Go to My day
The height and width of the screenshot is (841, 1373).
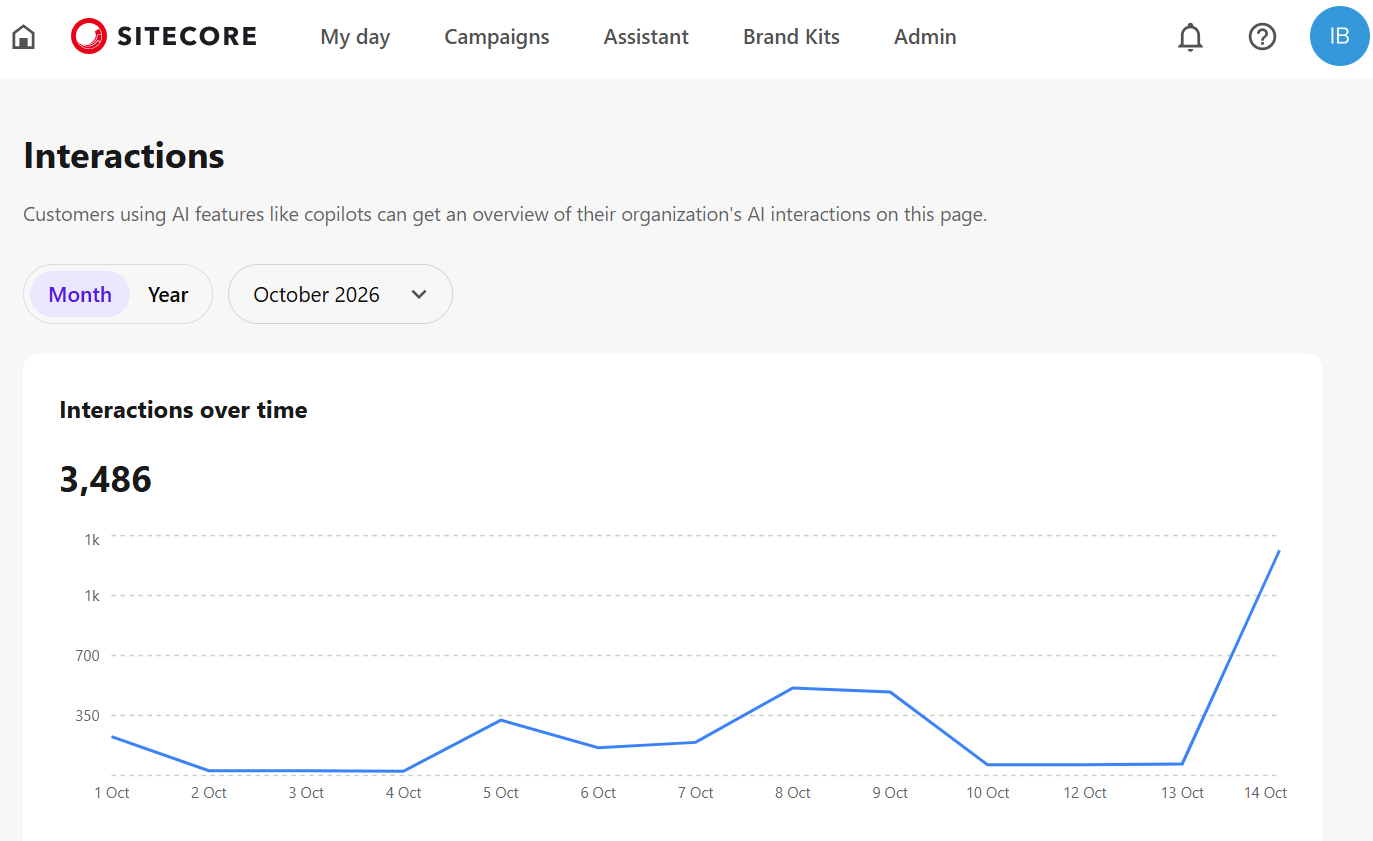[355, 37]
